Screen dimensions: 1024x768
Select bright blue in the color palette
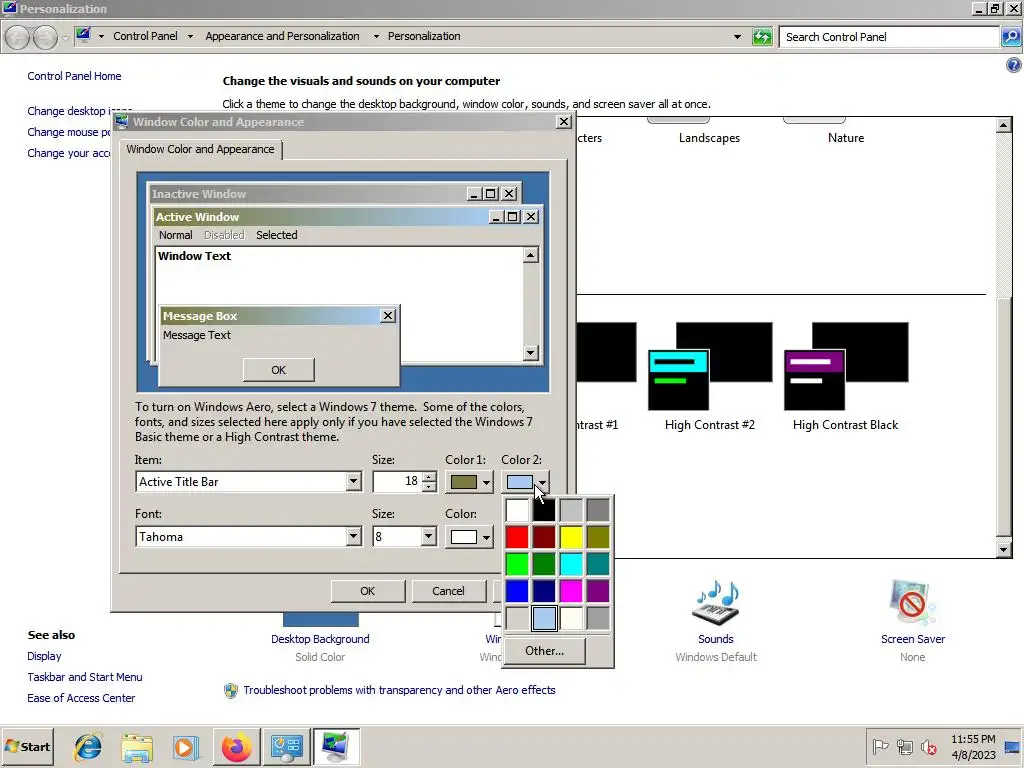[x=517, y=591]
